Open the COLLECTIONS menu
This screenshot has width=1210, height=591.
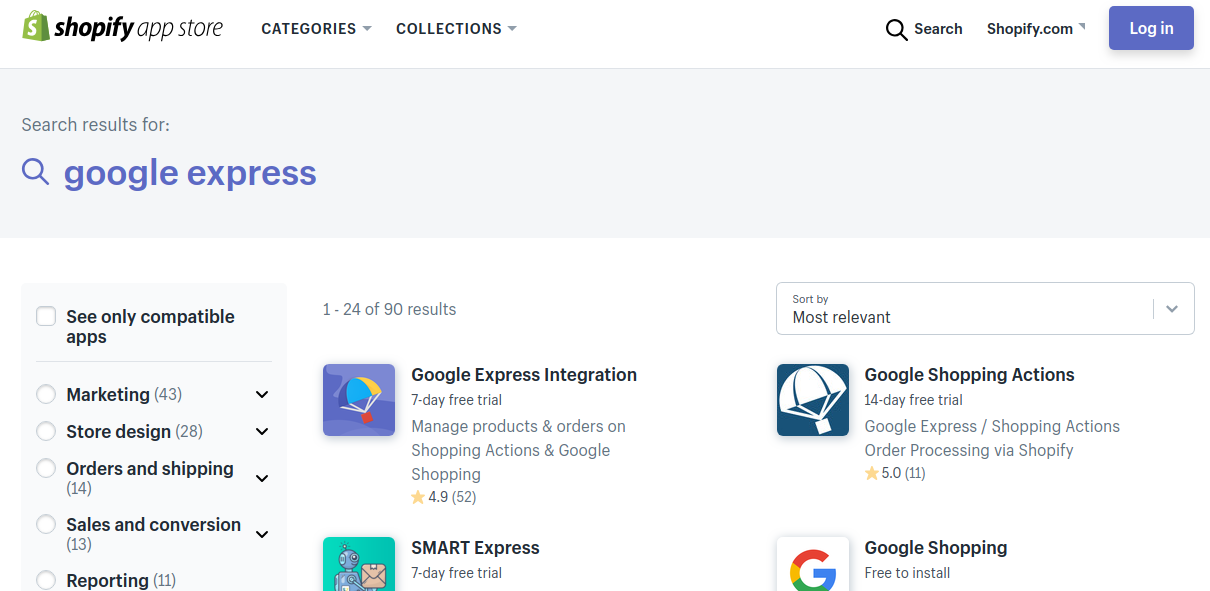(456, 29)
